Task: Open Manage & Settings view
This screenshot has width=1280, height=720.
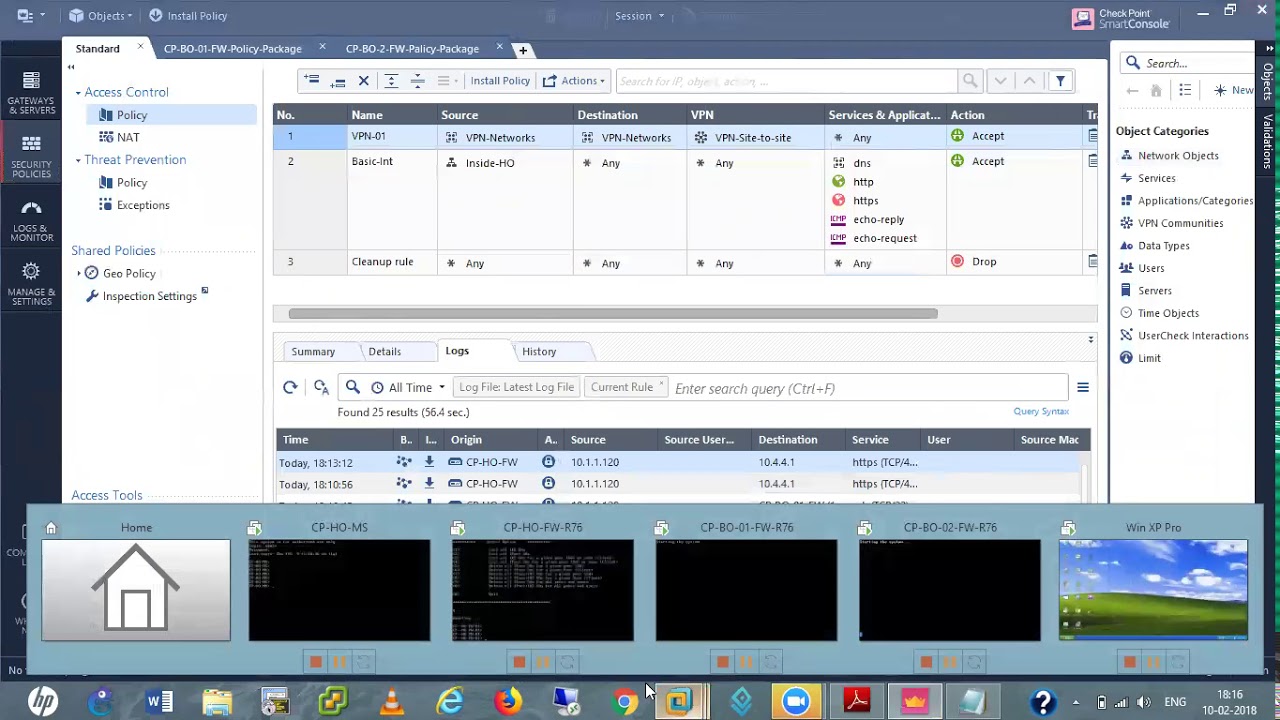Action: pyautogui.click(x=31, y=285)
